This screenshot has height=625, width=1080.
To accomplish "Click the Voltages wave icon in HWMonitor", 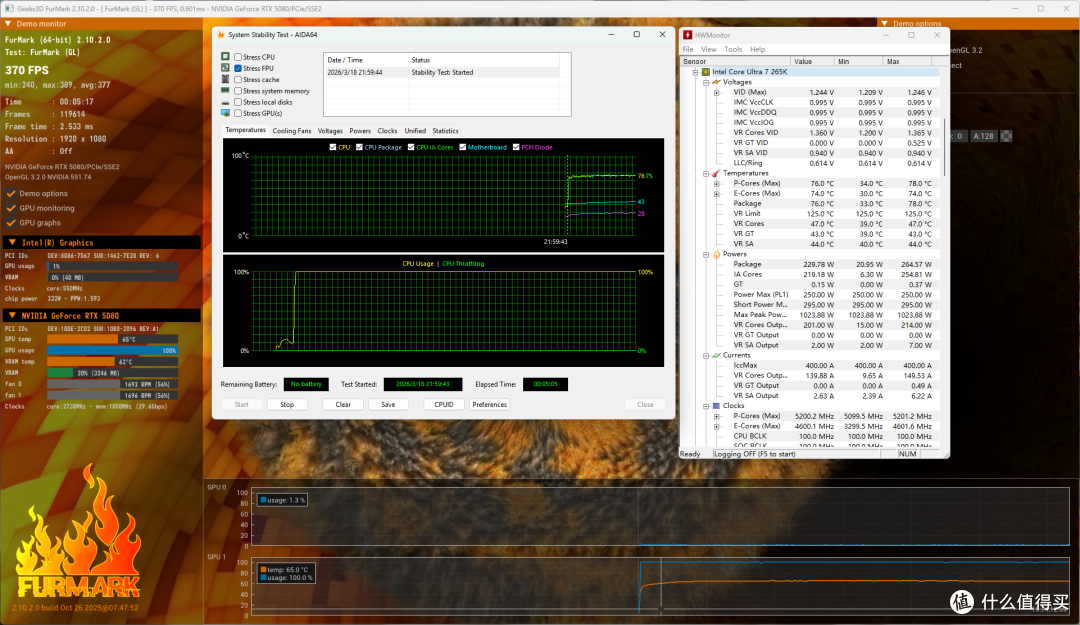I will [x=716, y=82].
